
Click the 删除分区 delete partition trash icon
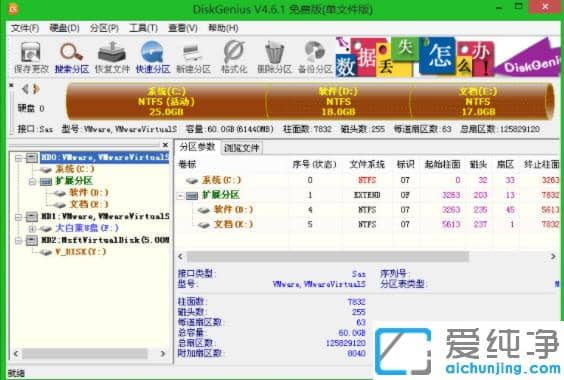[x=274, y=58]
